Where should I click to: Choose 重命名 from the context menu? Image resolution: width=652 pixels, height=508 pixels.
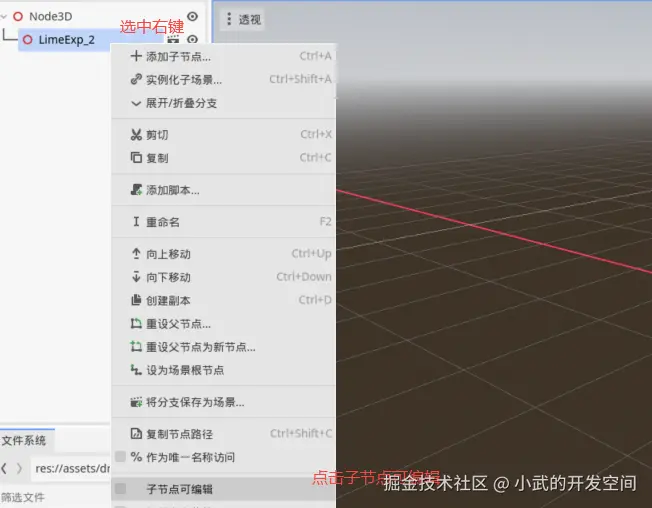223,222
